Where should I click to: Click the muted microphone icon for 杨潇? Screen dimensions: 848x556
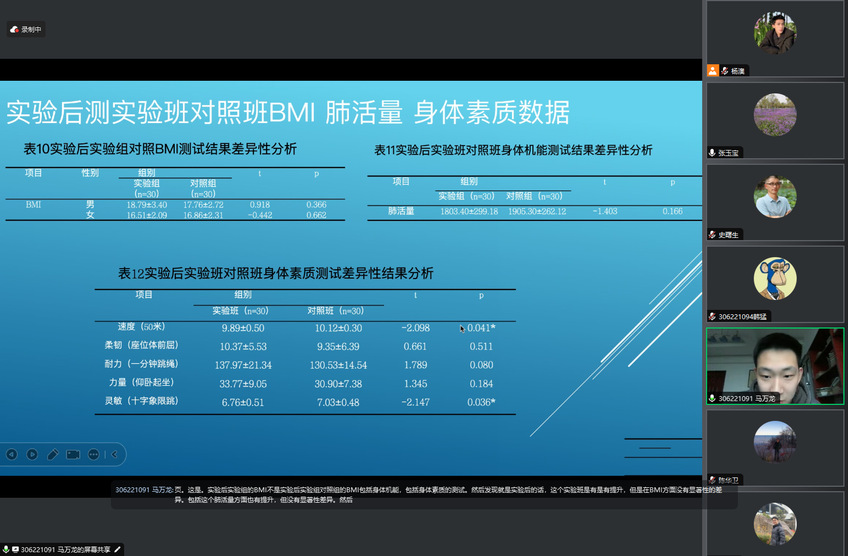click(x=725, y=71)
